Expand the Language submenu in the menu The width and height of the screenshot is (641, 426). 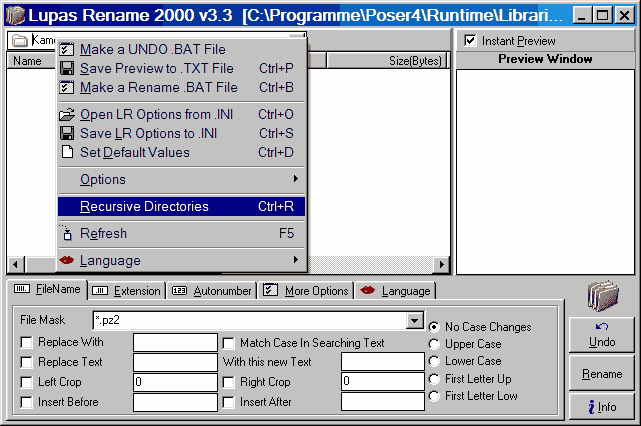(x=182, y=260)
